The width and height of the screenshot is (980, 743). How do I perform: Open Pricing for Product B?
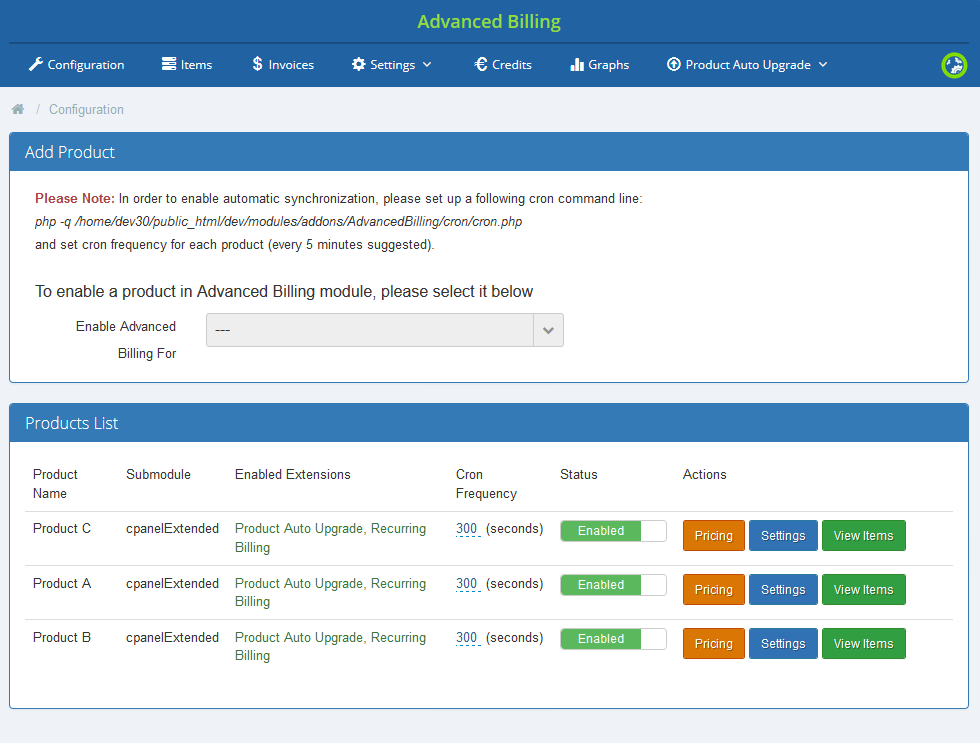714,644
